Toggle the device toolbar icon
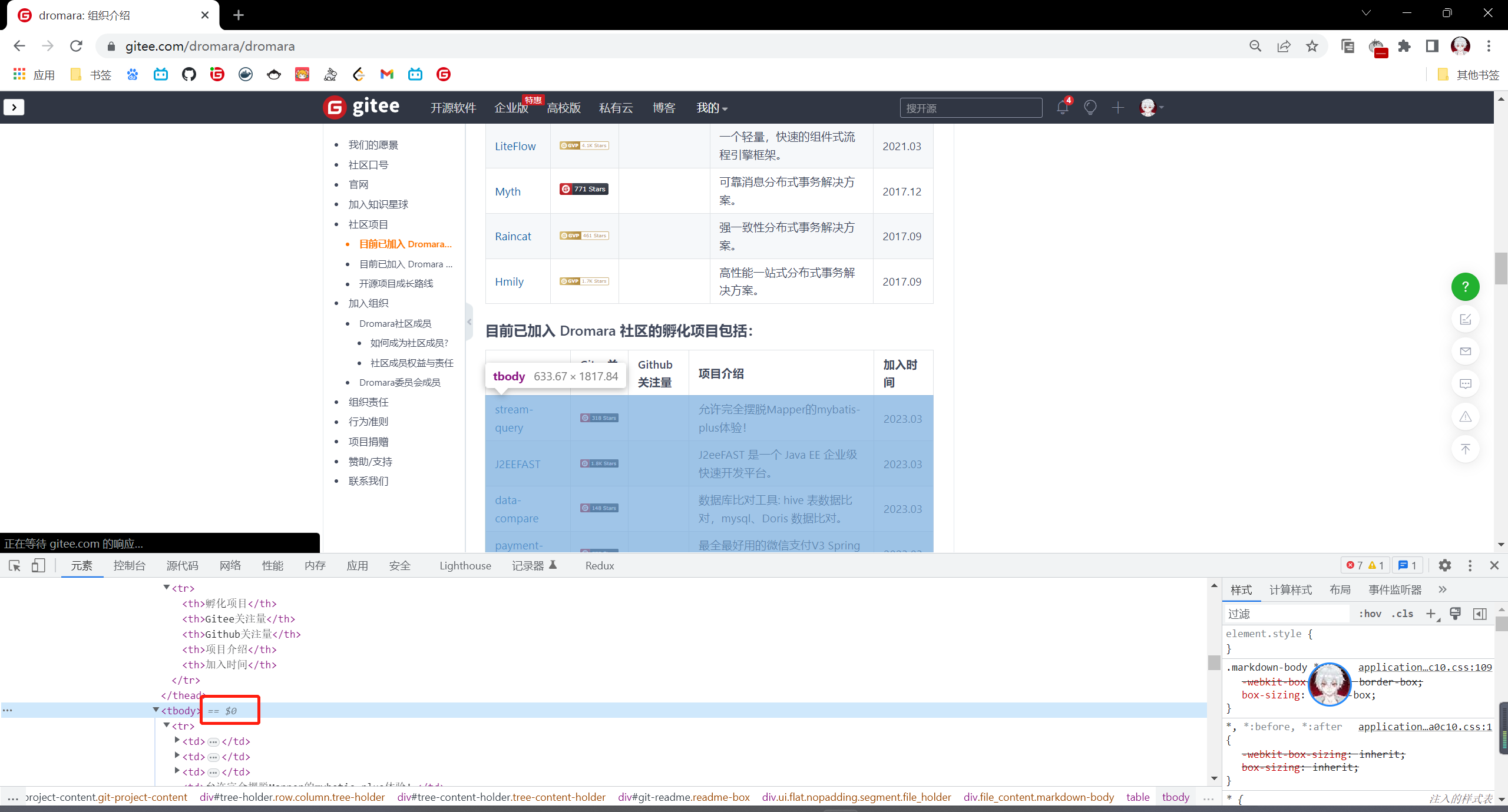 [38, 565]
